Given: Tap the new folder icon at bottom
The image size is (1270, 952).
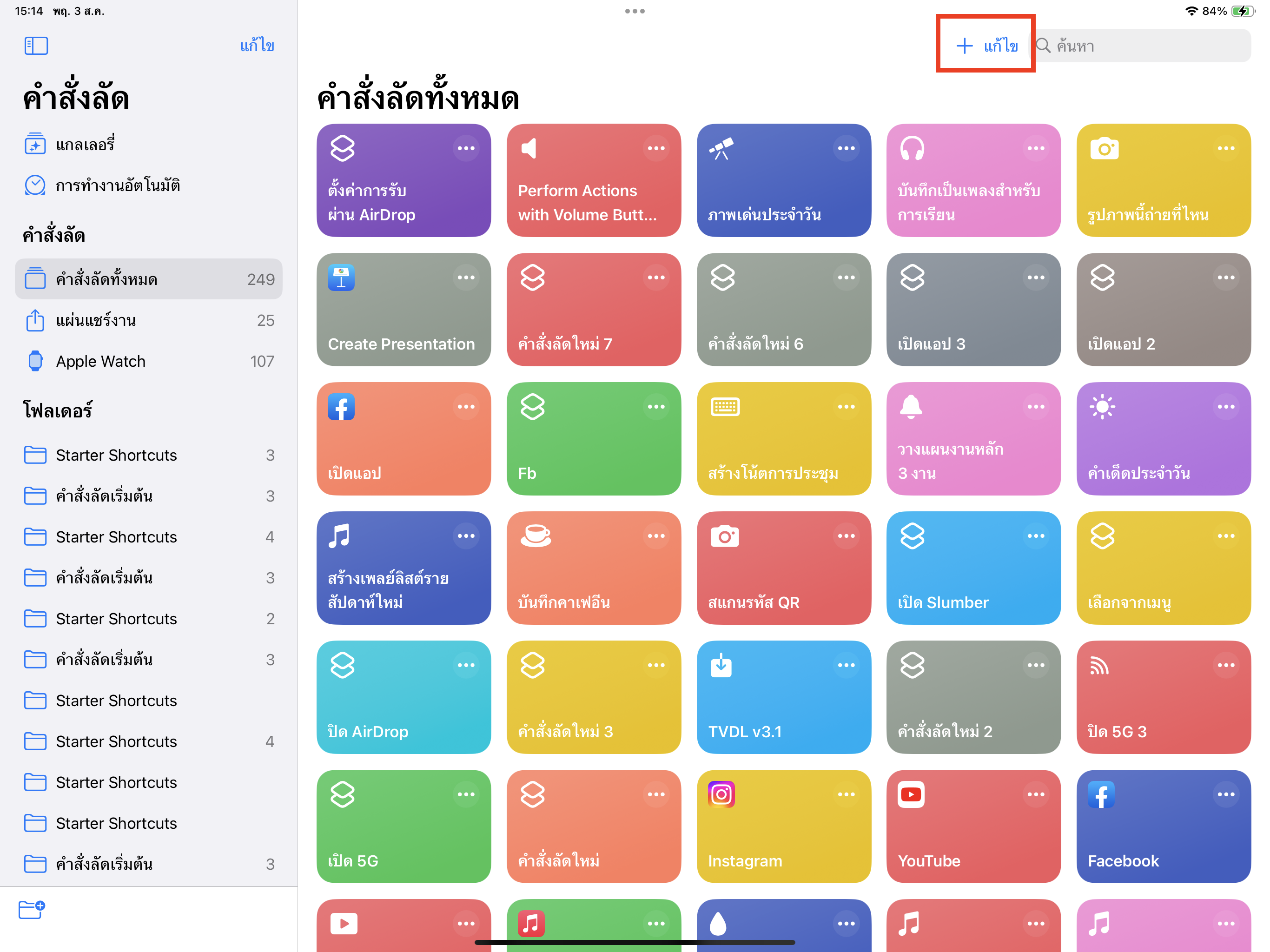Looking at the screenshot, I should [x=32, y=910].
